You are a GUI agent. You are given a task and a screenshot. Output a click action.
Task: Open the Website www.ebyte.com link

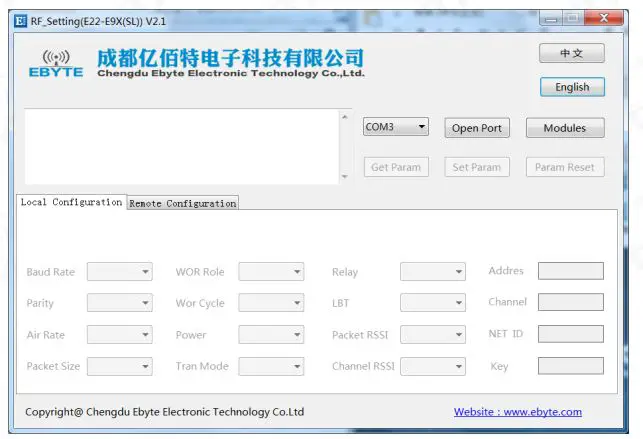pos(518,412)
